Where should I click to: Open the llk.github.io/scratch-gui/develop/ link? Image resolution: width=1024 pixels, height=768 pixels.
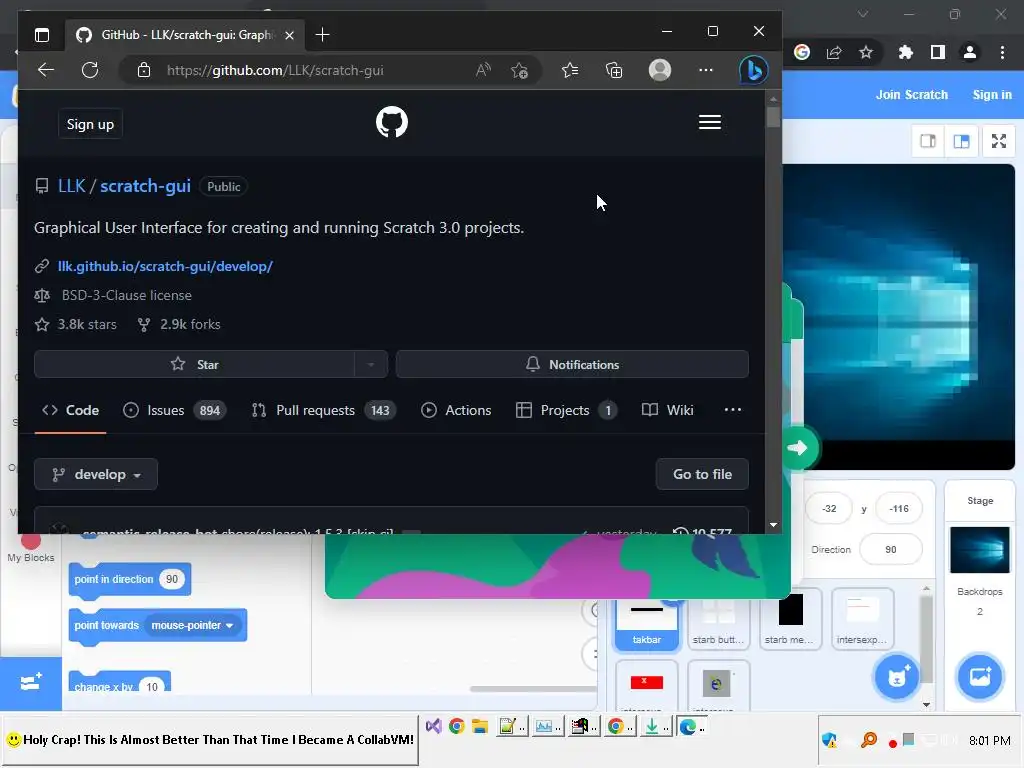(165, 266)
